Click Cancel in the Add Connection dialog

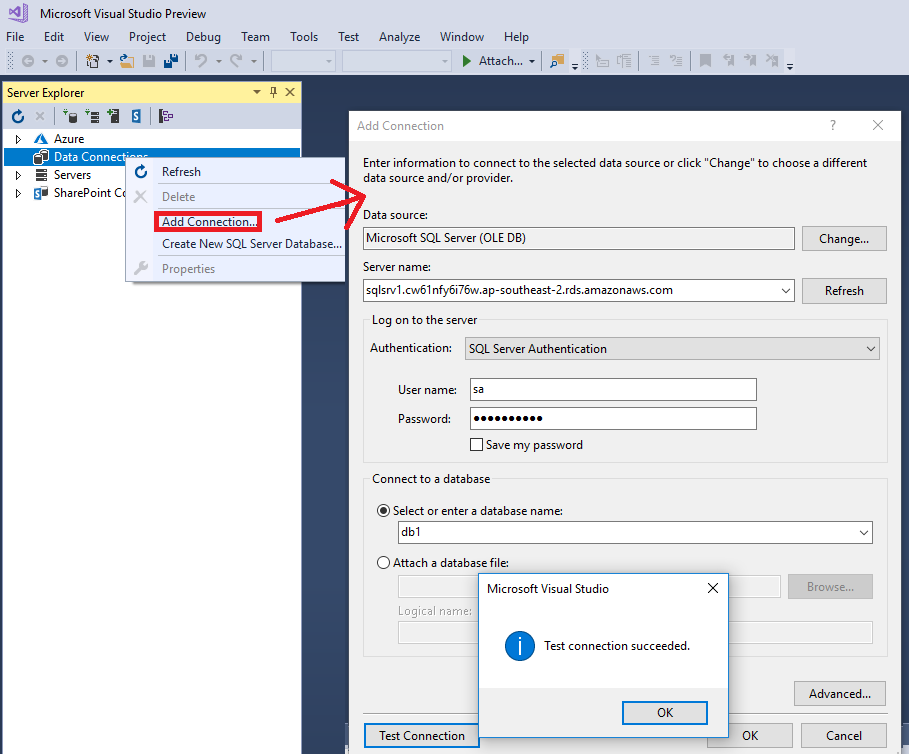[843, 735]
